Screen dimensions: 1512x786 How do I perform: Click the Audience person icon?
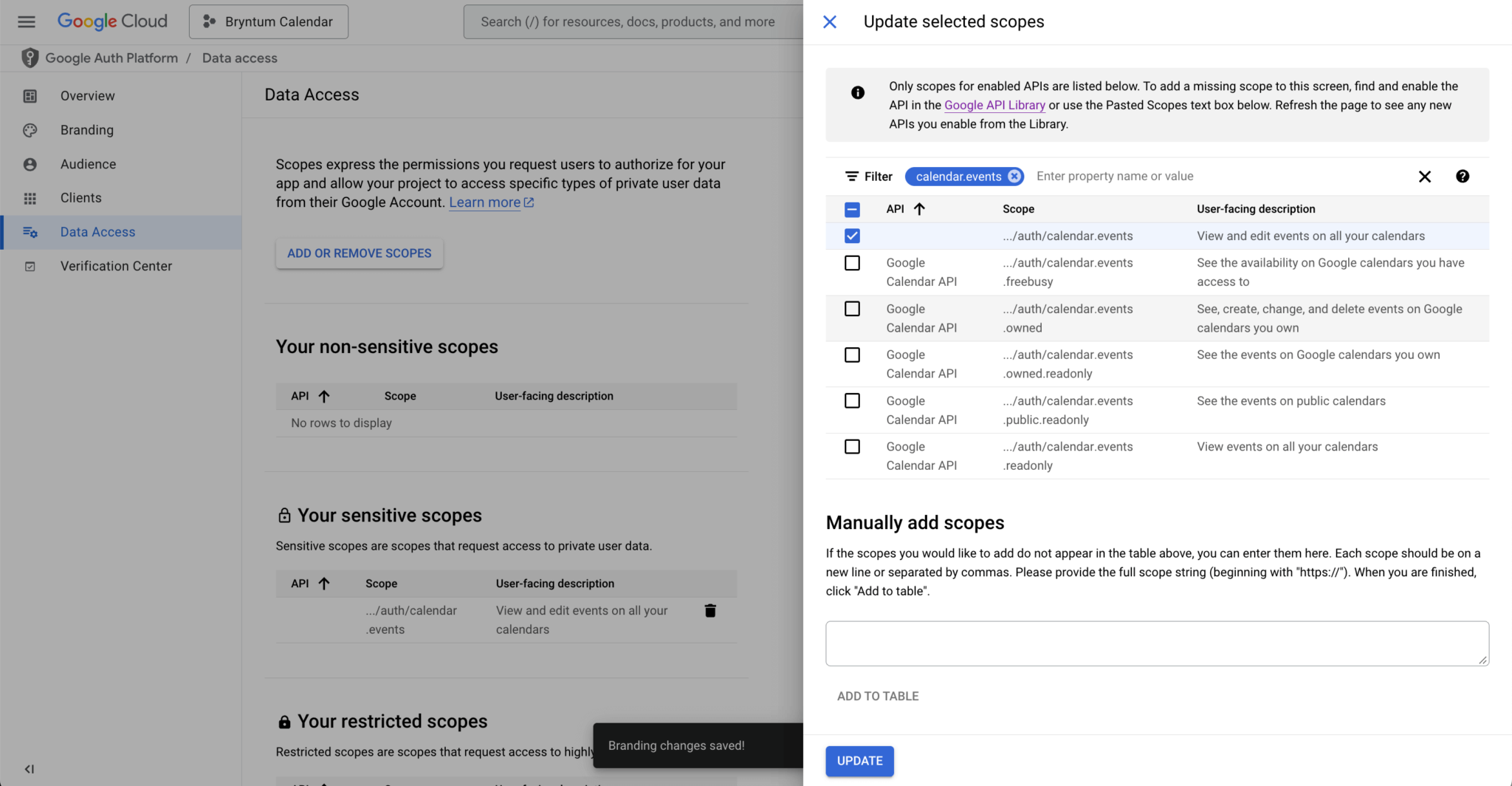pos(30,164)
